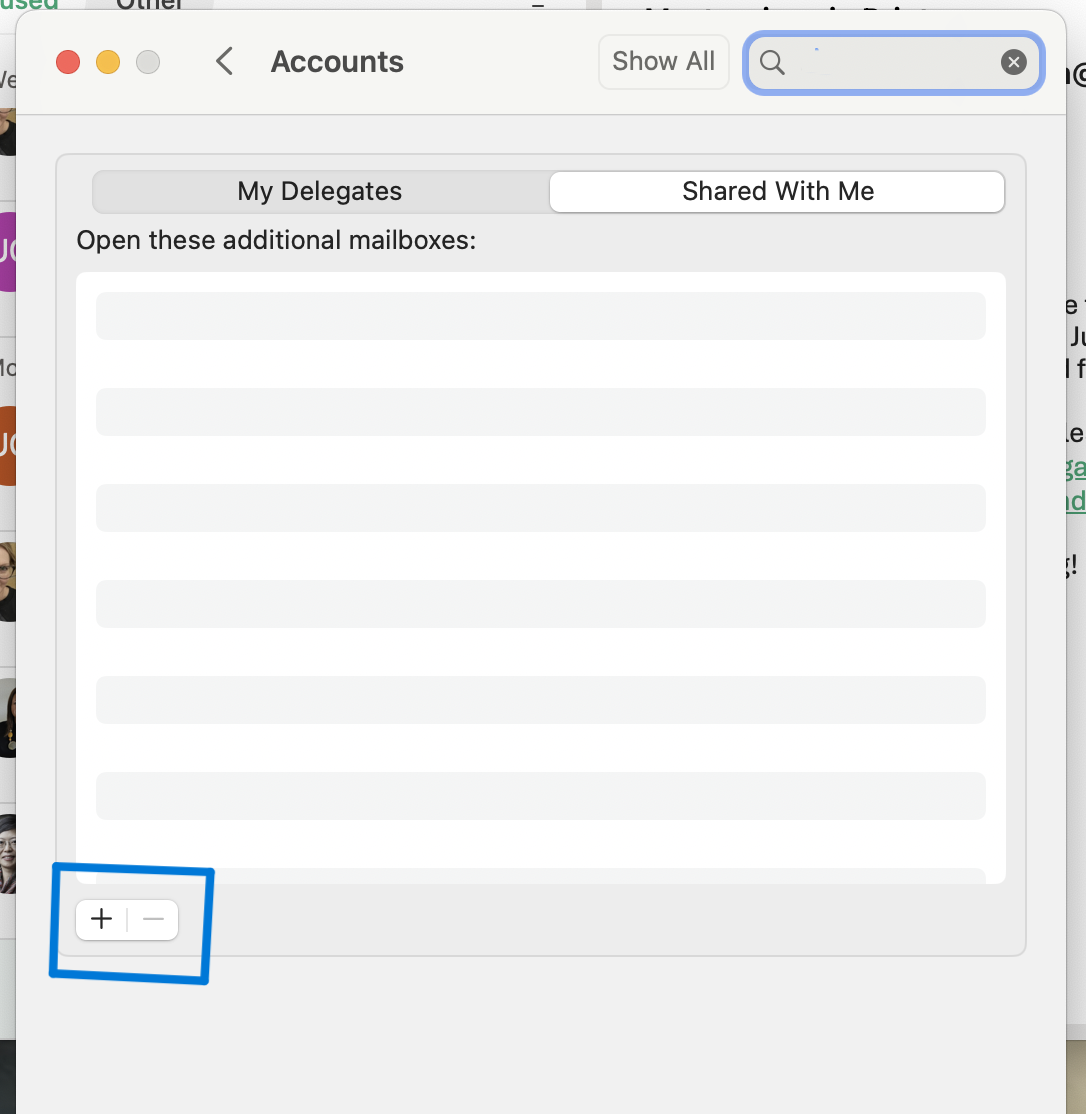1086x1114 pixels.
Task: Open the Other tab in the background inbox
Action: tap(150, 5)
